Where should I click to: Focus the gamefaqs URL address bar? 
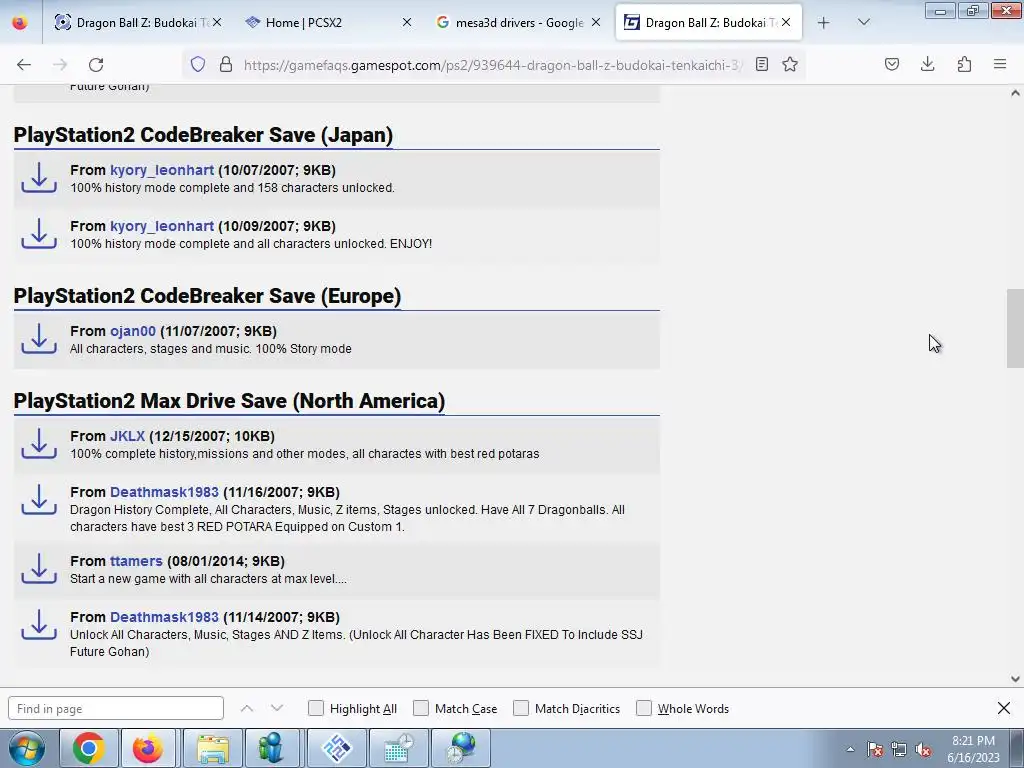493,64
